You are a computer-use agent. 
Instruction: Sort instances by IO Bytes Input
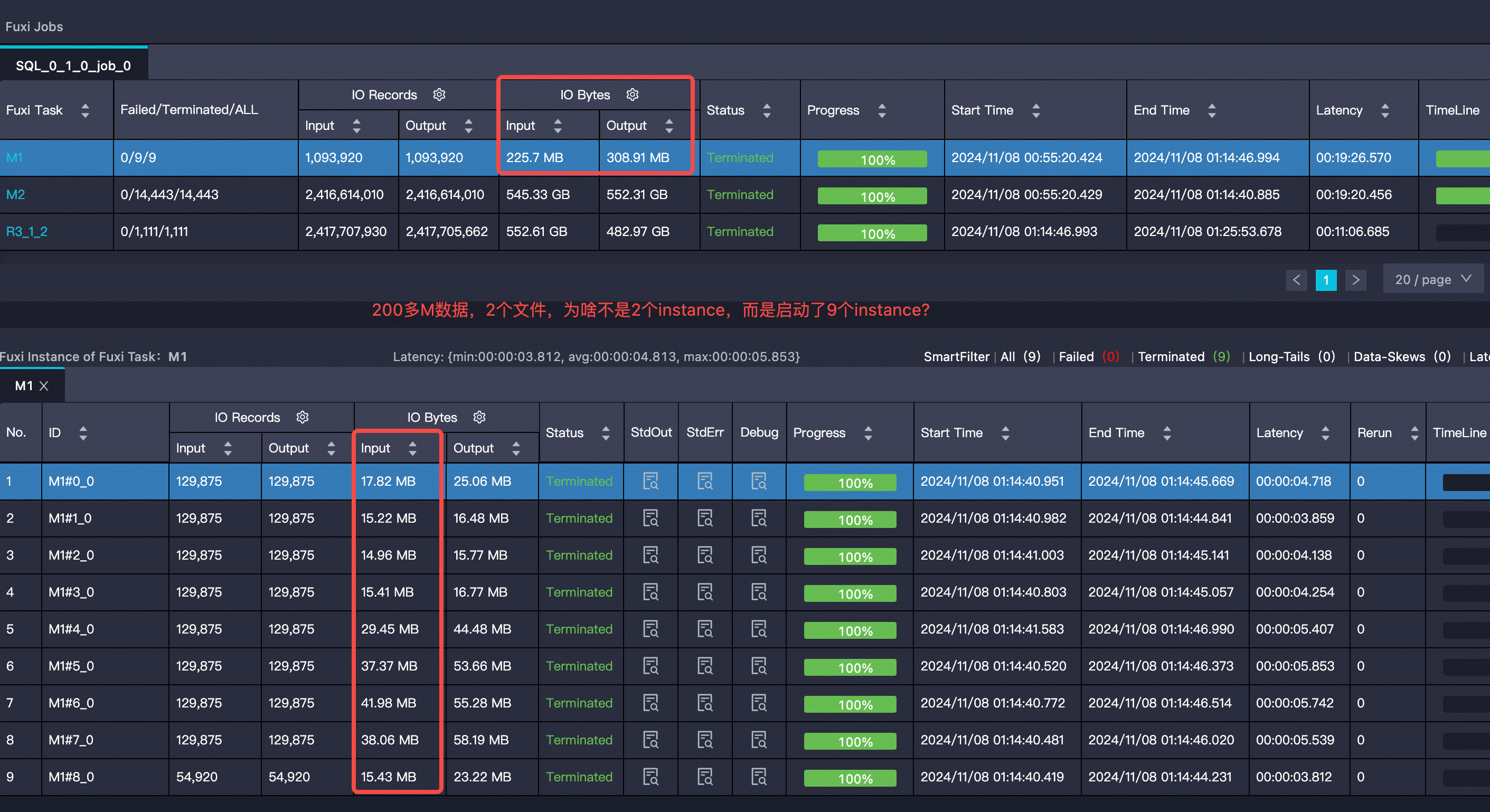click(x=412, y=448)
